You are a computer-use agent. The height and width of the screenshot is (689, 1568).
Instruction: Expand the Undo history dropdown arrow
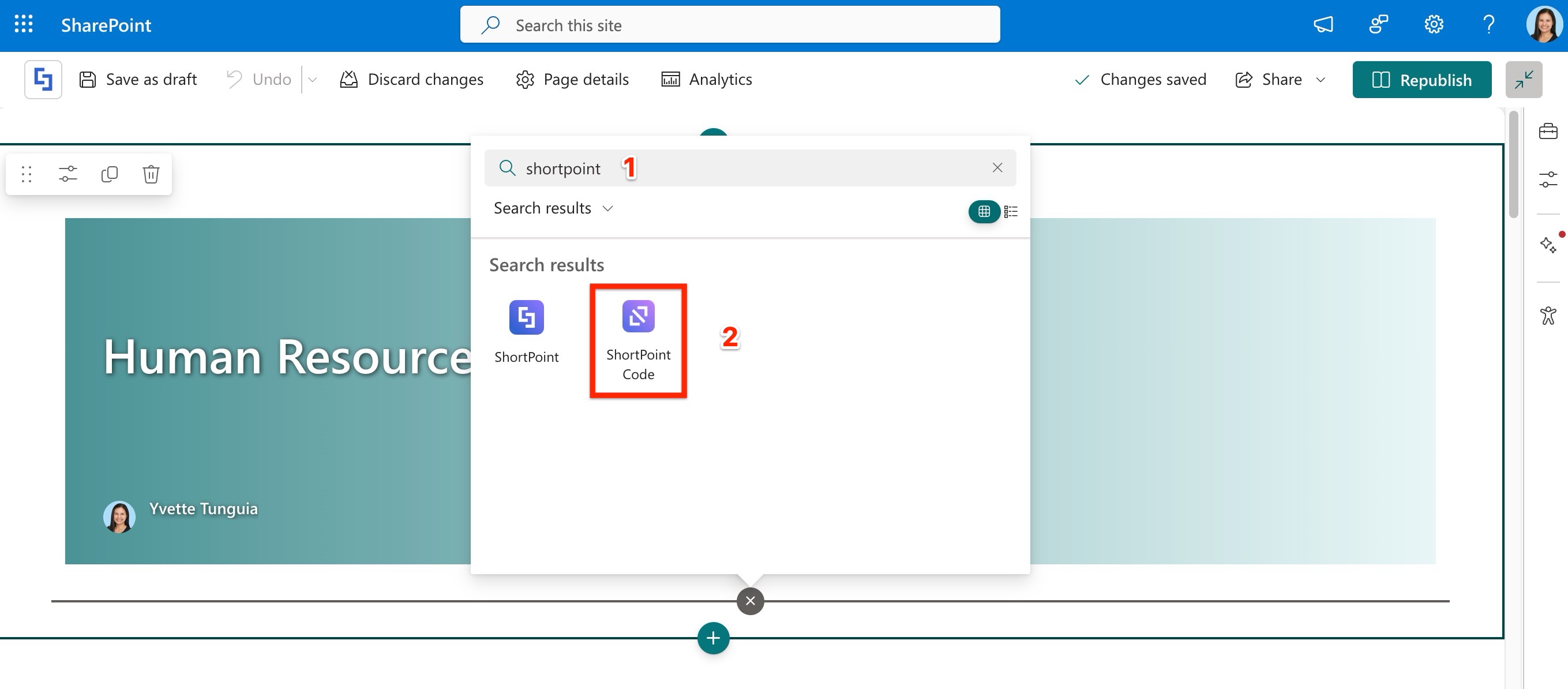[312, 80]
